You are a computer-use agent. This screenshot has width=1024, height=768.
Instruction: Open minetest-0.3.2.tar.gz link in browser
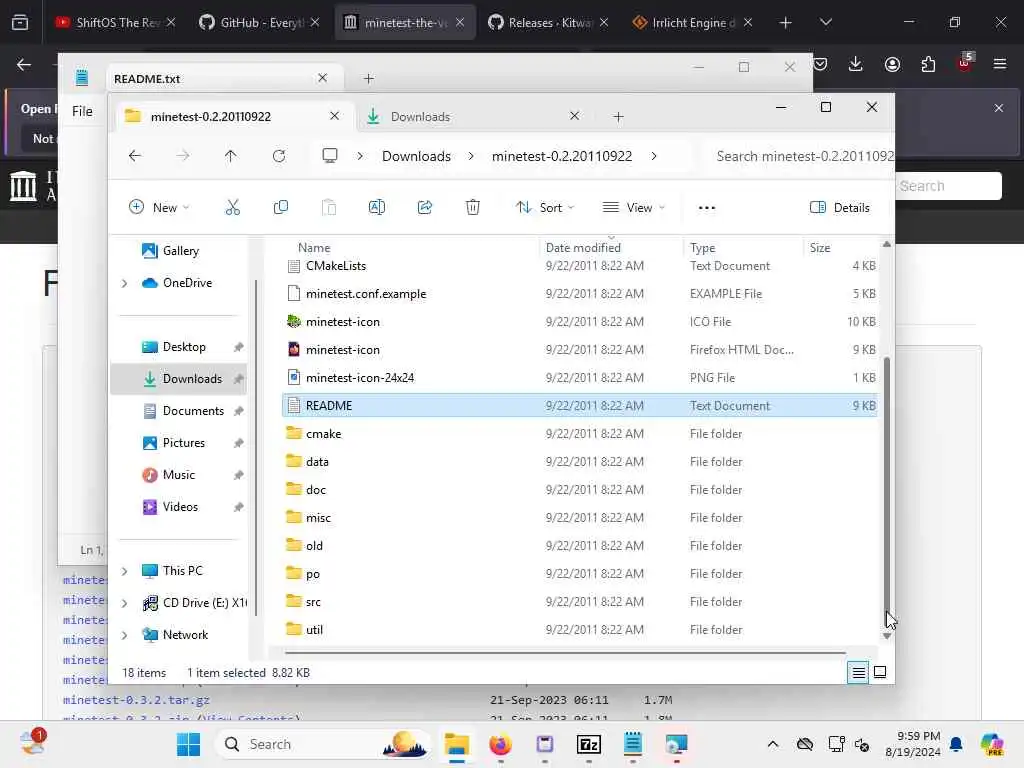(x=136, y=699)
